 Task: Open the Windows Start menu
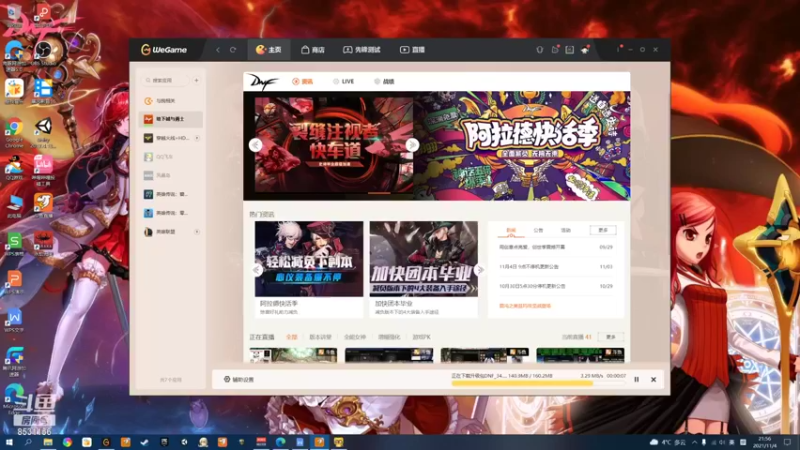coord(9,442)
